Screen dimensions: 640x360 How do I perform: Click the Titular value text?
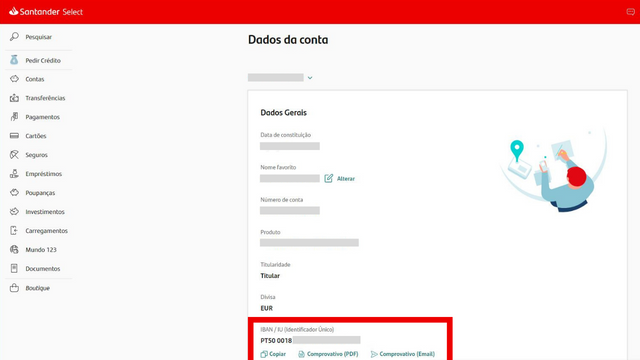[270, 276]
